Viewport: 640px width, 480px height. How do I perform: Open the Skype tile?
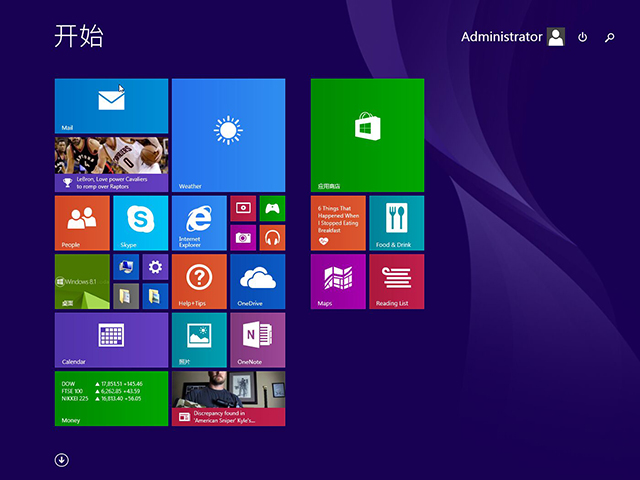(x=141, y=223)
